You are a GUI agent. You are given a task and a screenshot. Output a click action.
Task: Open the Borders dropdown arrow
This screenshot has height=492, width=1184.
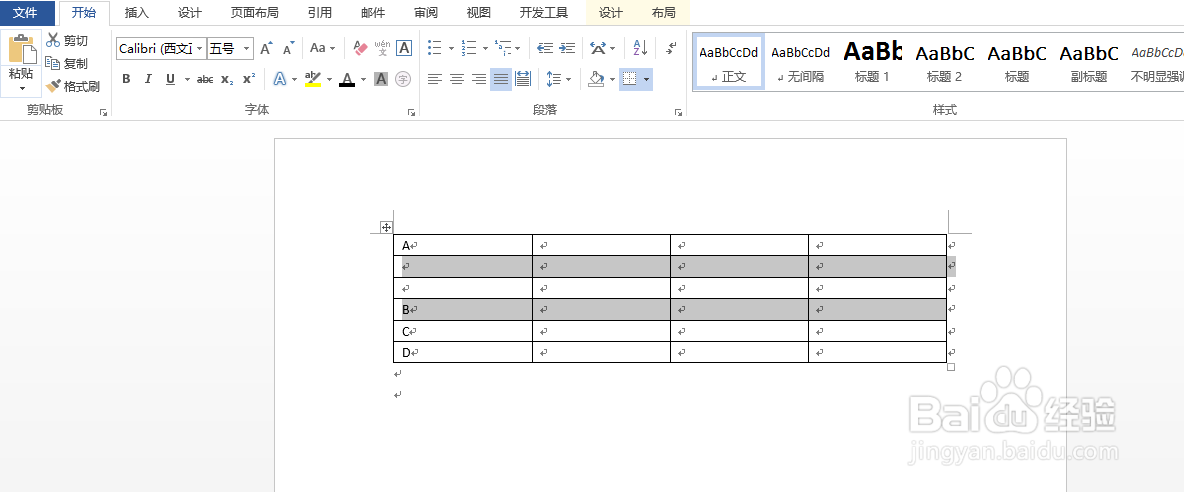click(647, 79)
